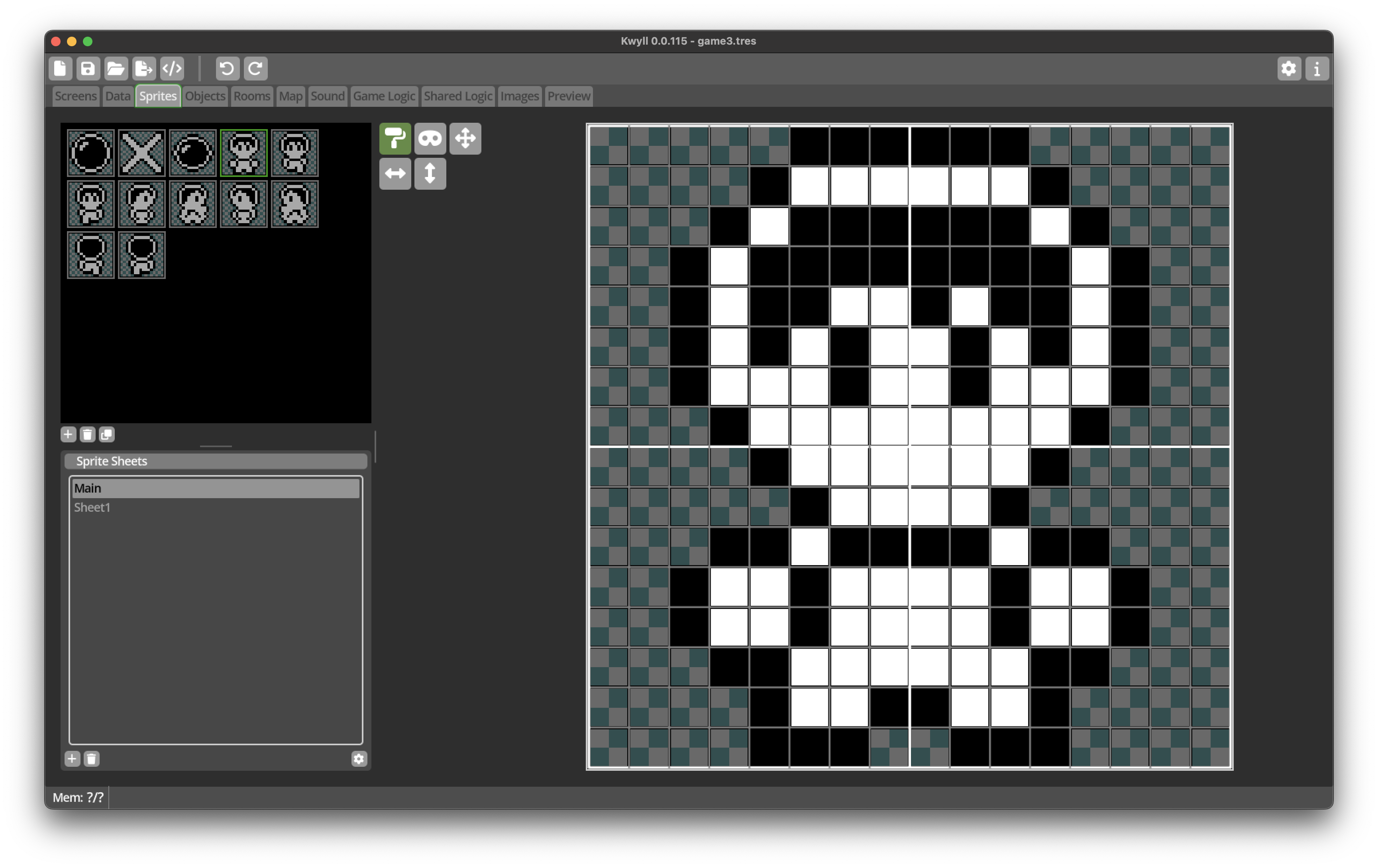
Task: Select the paint roller draw tool
Action: pyautogui.click(x=395, y=138)
